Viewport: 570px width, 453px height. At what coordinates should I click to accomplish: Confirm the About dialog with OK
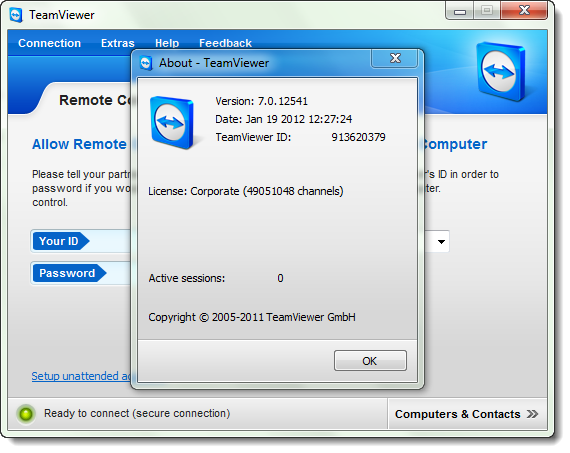click(370, 361)
